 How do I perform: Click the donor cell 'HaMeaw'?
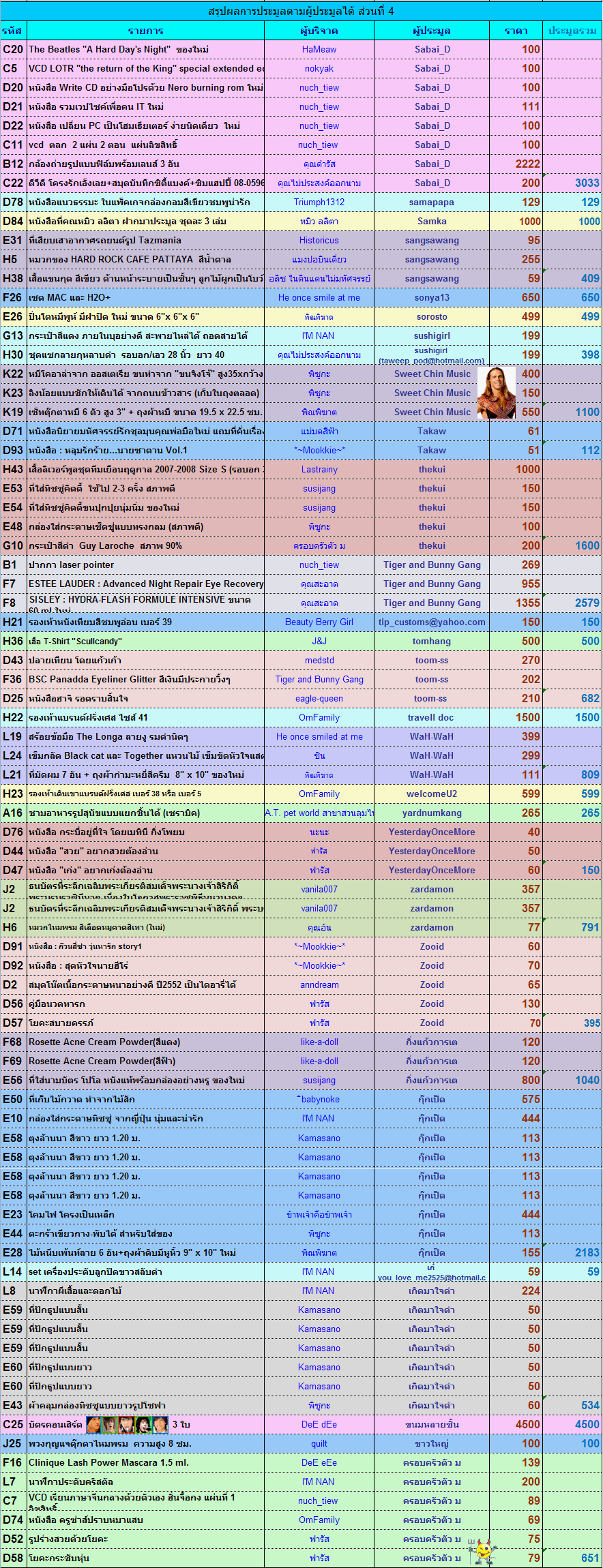pos(319,49)
